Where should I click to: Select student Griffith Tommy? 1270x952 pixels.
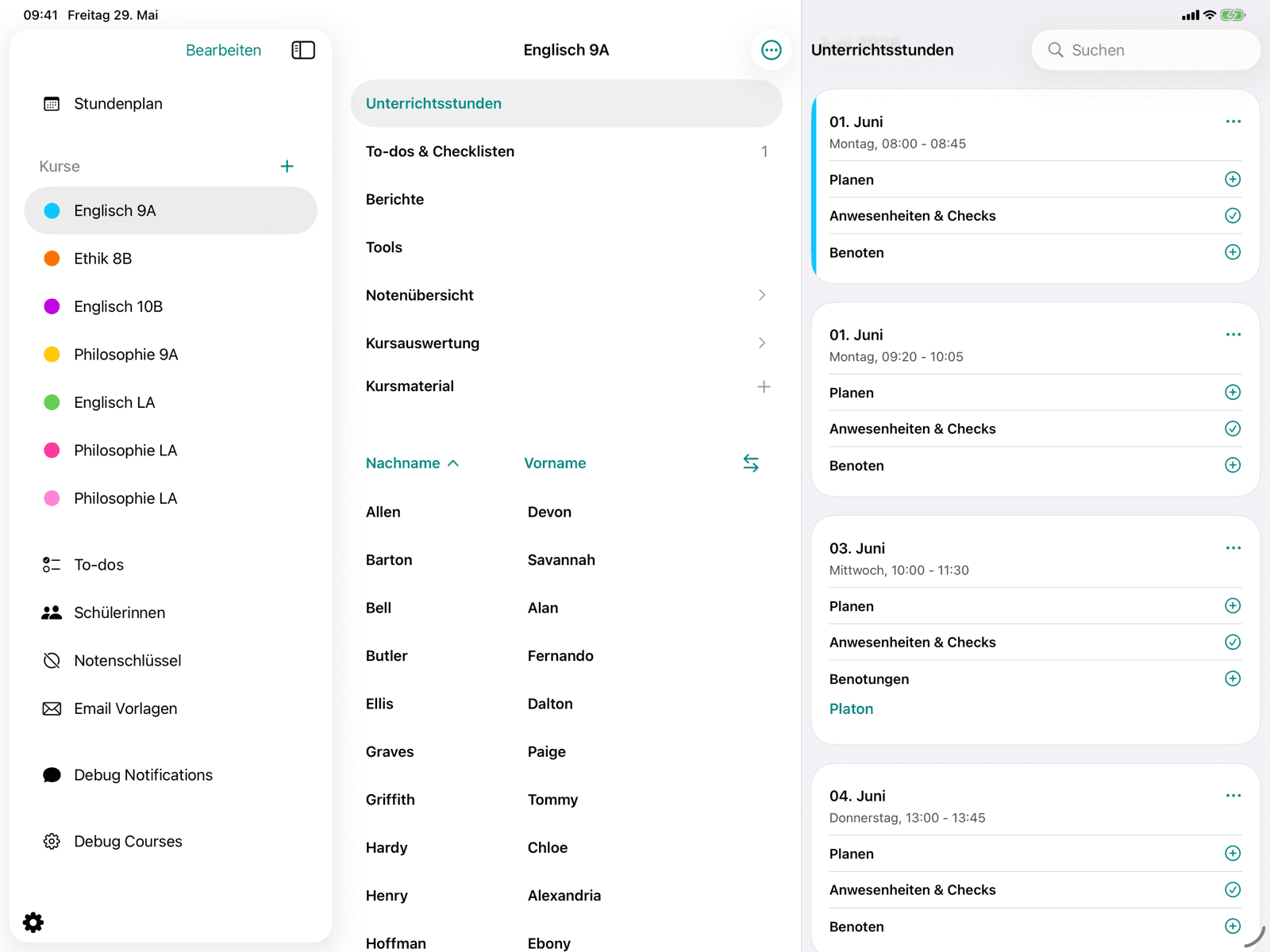[x=567, y=800]
